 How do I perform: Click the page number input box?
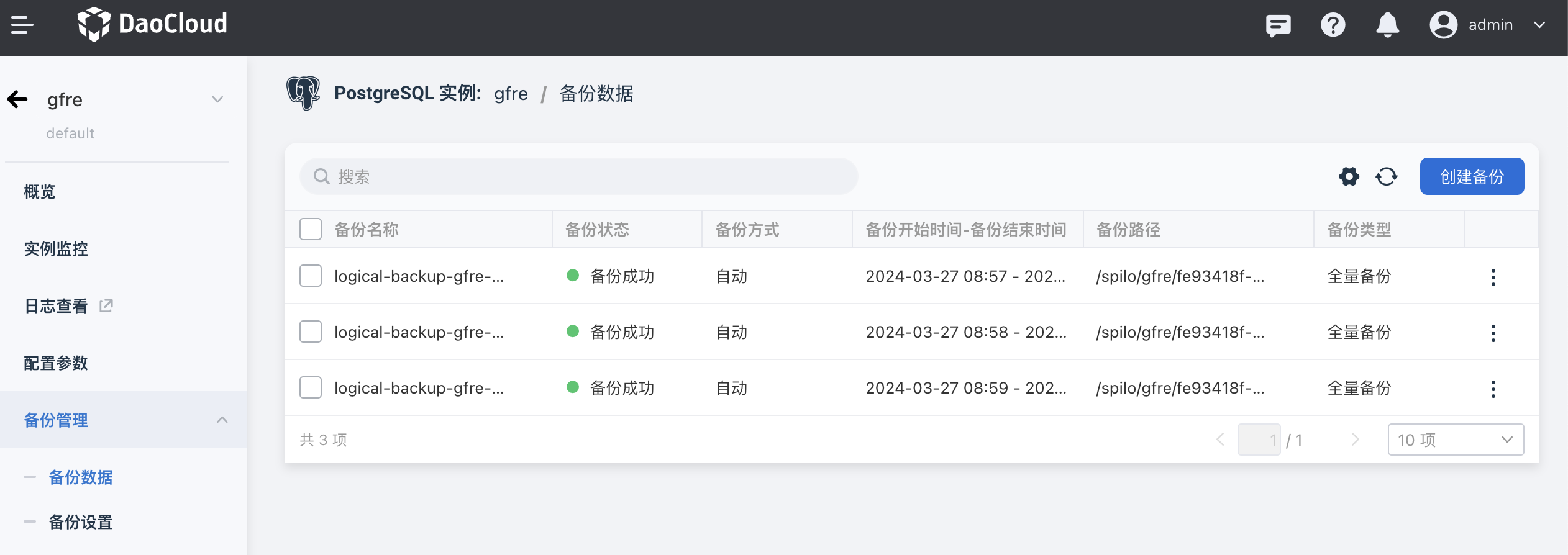coord(1259,440)
